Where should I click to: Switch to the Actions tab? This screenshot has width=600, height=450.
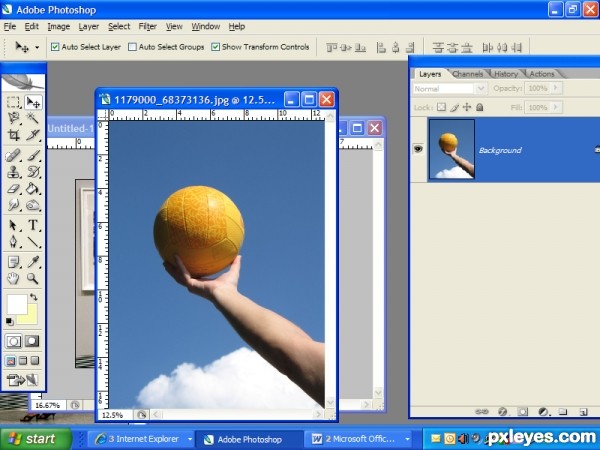542,74
